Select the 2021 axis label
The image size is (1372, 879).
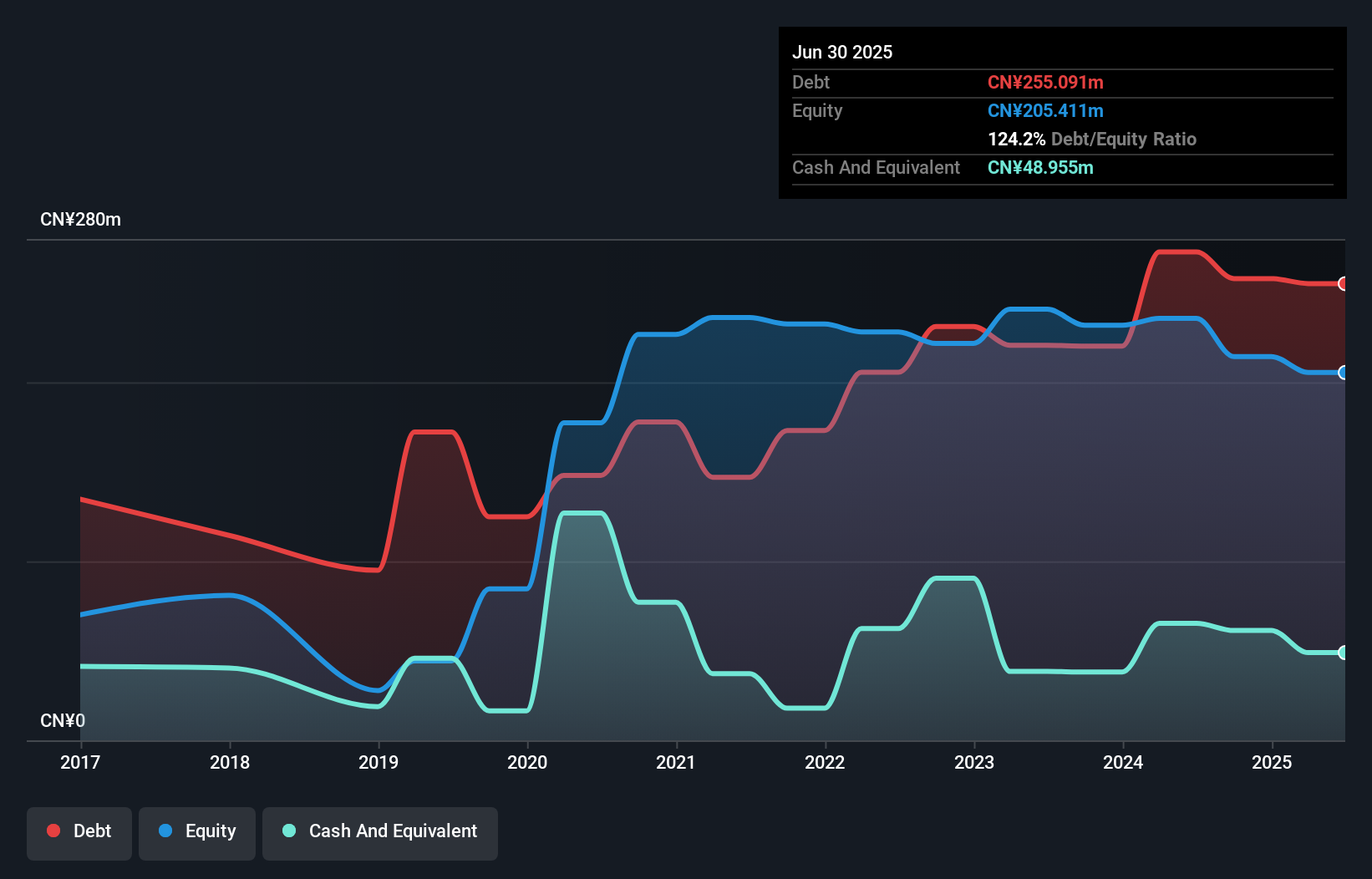[x=677, y=762]
